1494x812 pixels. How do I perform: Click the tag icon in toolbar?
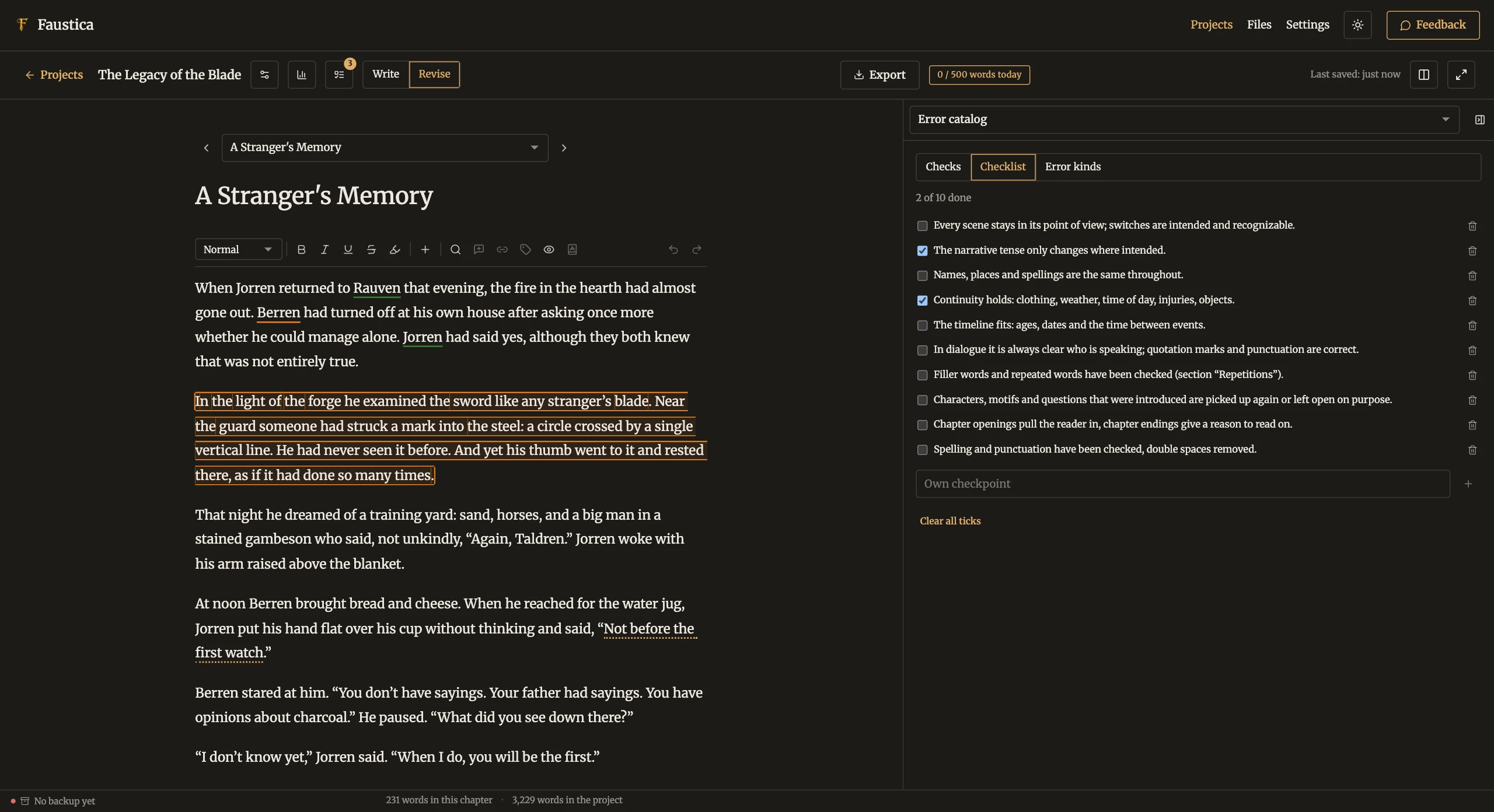pyautogui.click(x=525, y=250)
